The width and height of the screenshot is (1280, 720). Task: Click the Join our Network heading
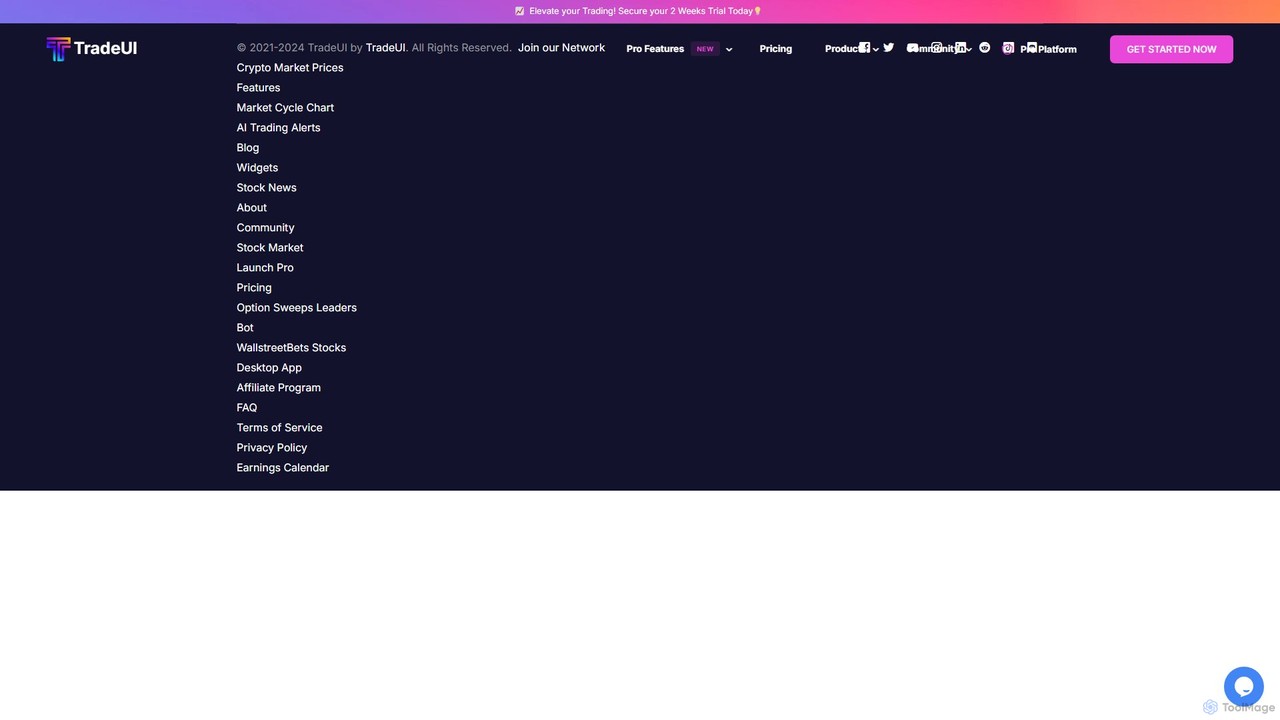(561, 48)
